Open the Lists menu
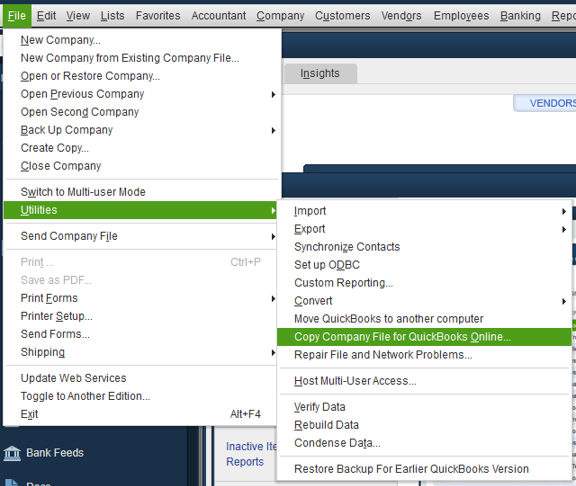576x486 pixels. point(112,16)
